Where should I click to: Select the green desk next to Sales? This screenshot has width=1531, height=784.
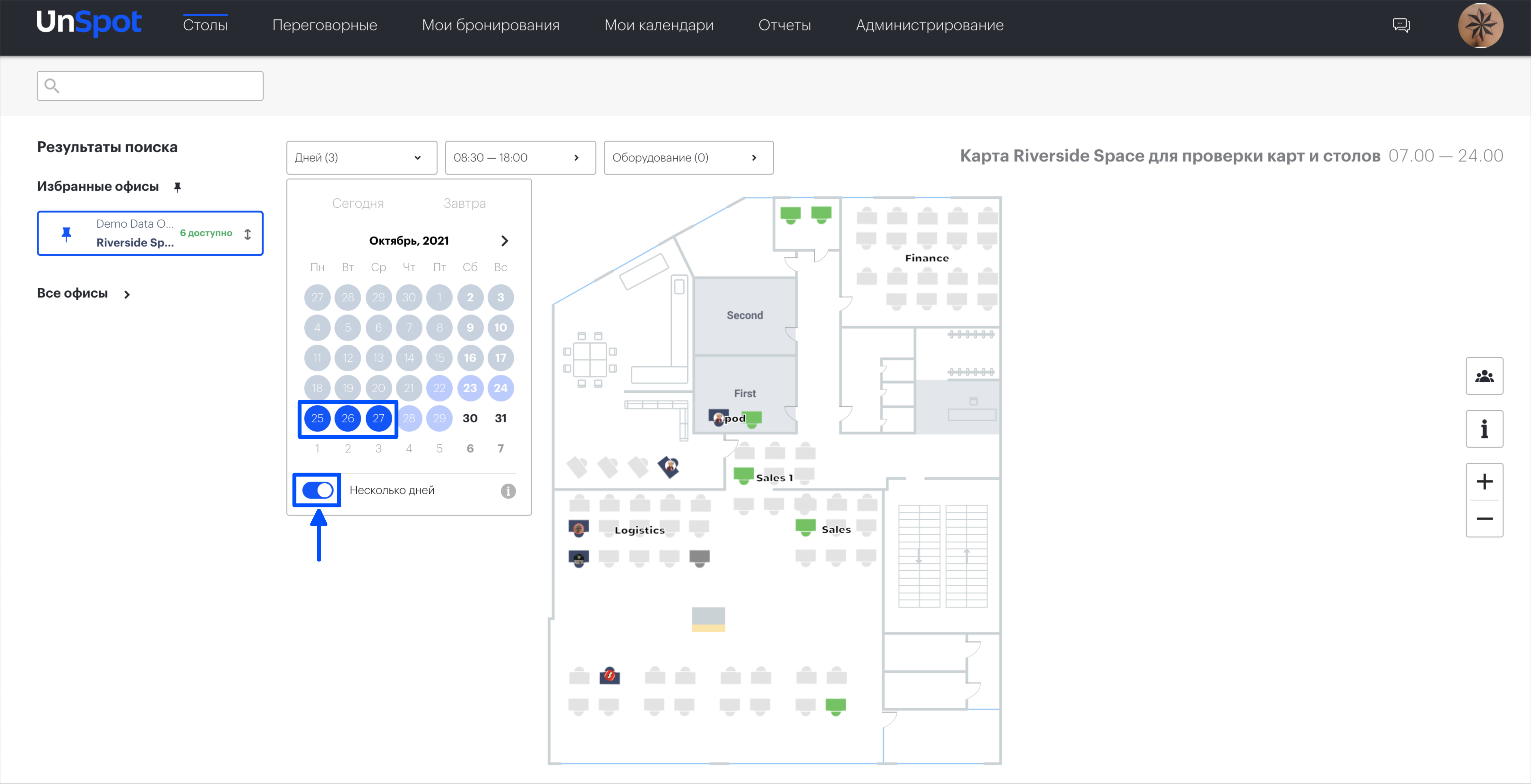(805, 527)
